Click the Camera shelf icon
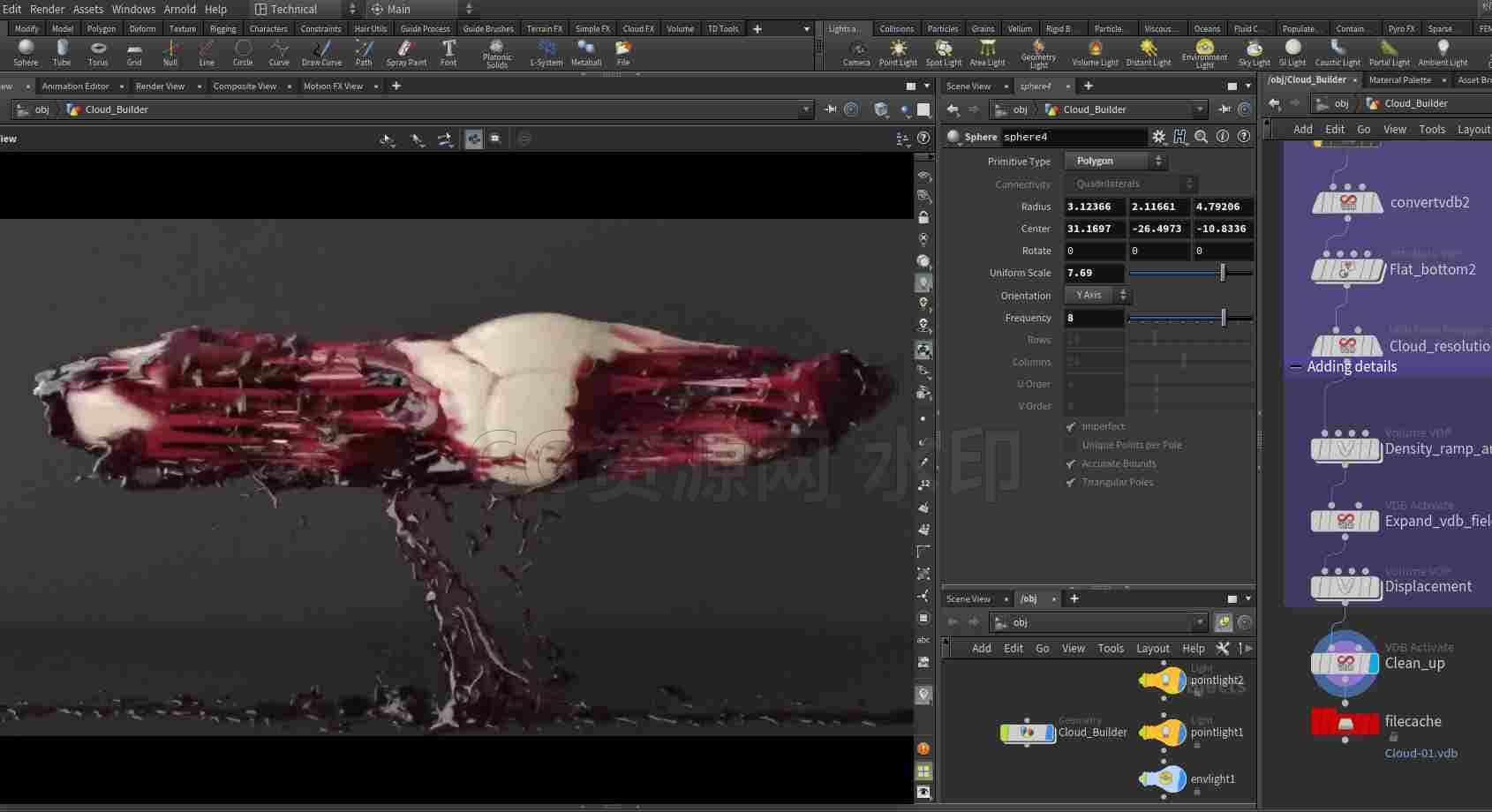 (855, 53)
